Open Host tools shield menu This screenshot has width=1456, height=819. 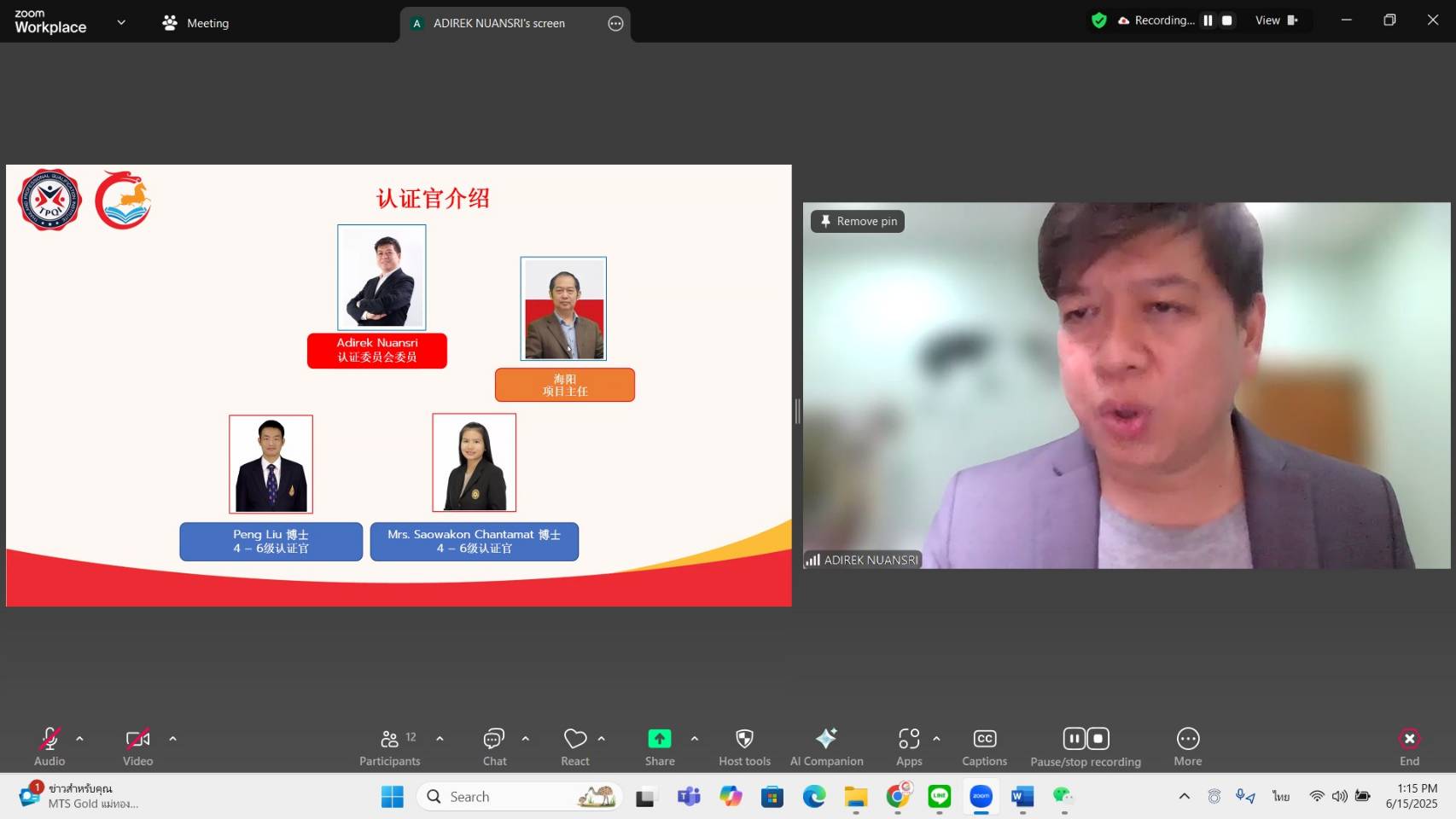point(744,746)
